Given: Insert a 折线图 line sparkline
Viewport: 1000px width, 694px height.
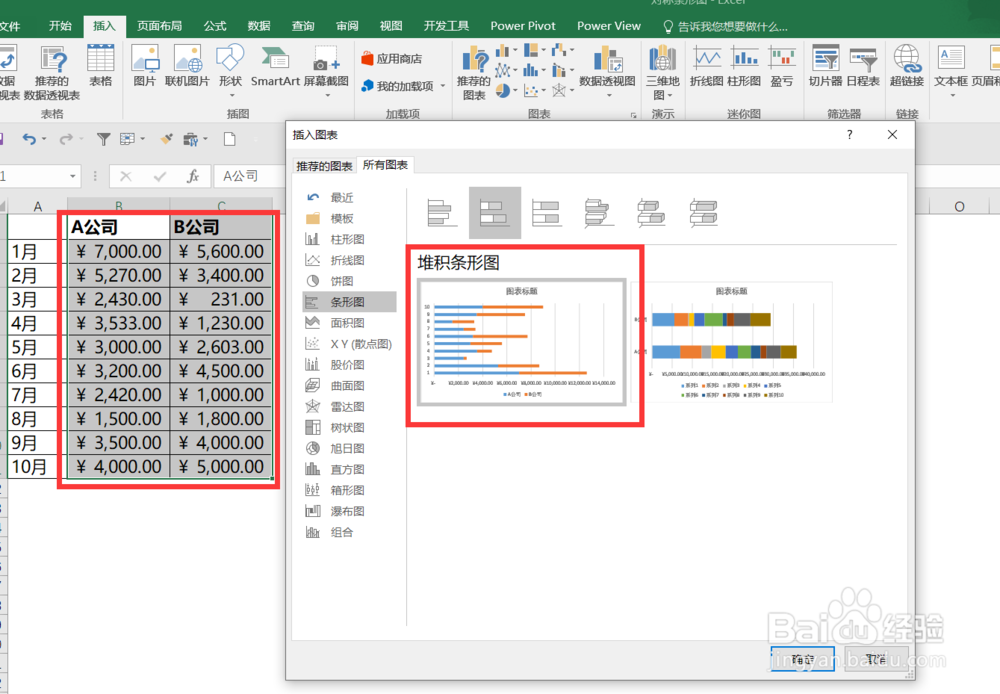Looking at the screenshot, I should click(x=707, y=66).
